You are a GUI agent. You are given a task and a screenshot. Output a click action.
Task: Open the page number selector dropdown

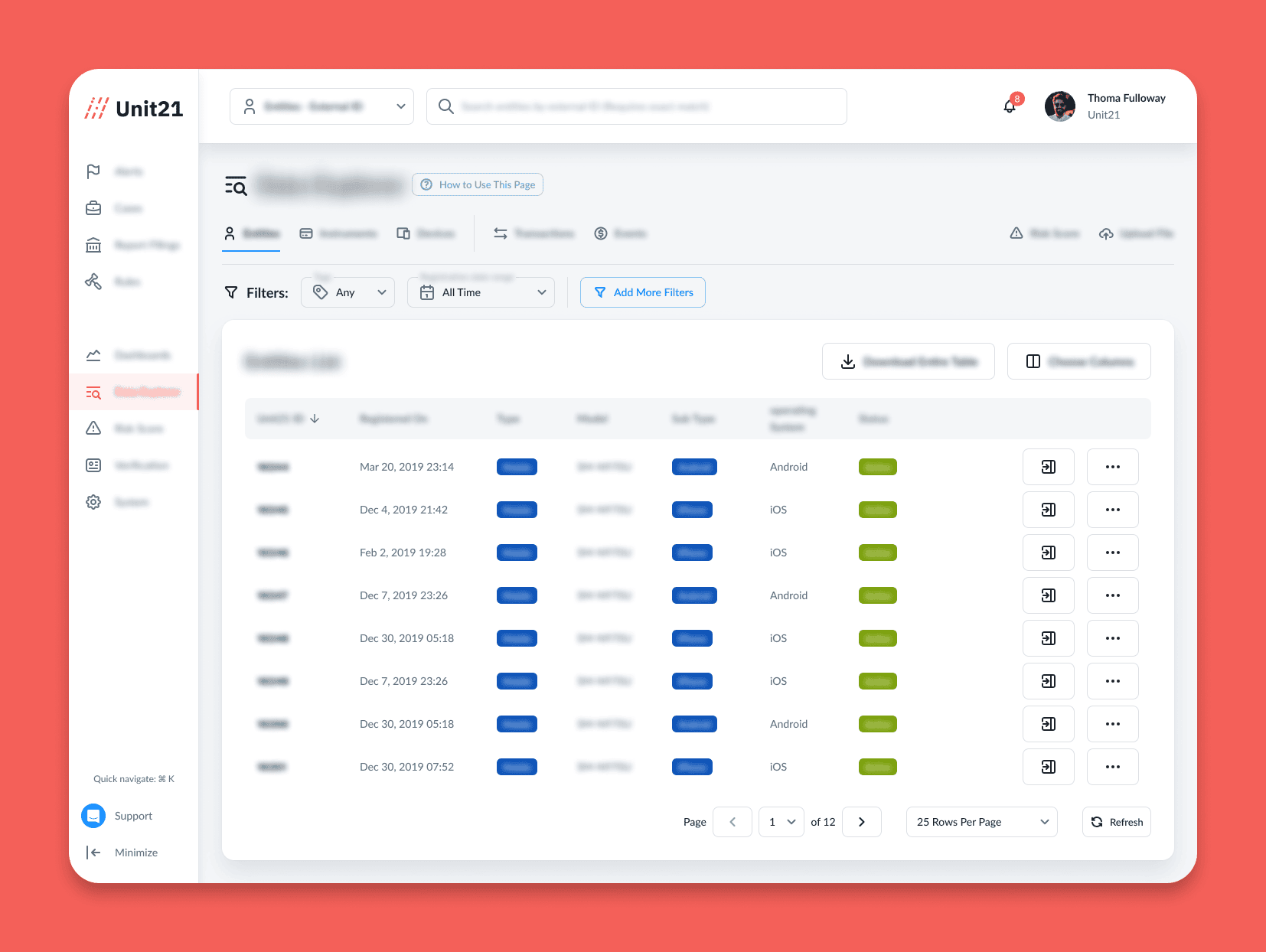[781, 822]
